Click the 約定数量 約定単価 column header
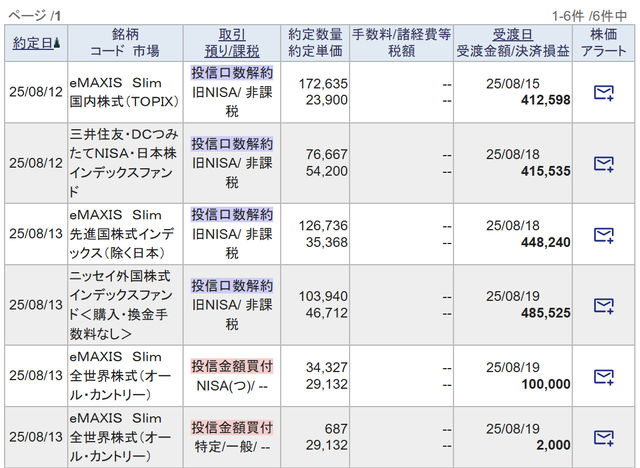 (315, 43)
